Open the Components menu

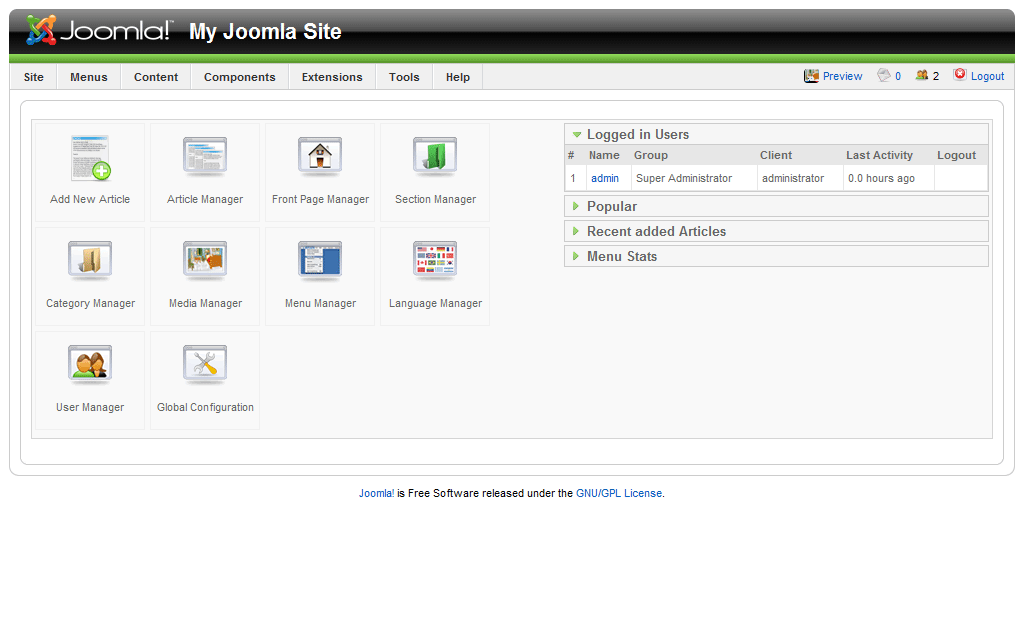239,77
